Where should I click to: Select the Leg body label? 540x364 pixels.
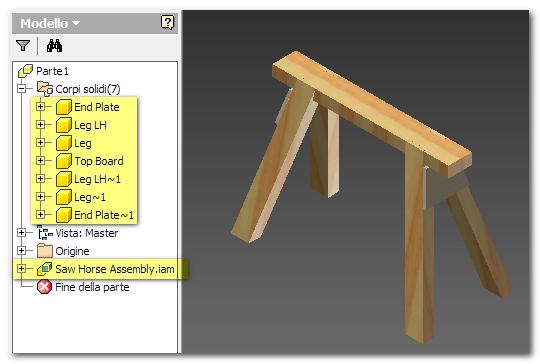(x=83, y=143)
